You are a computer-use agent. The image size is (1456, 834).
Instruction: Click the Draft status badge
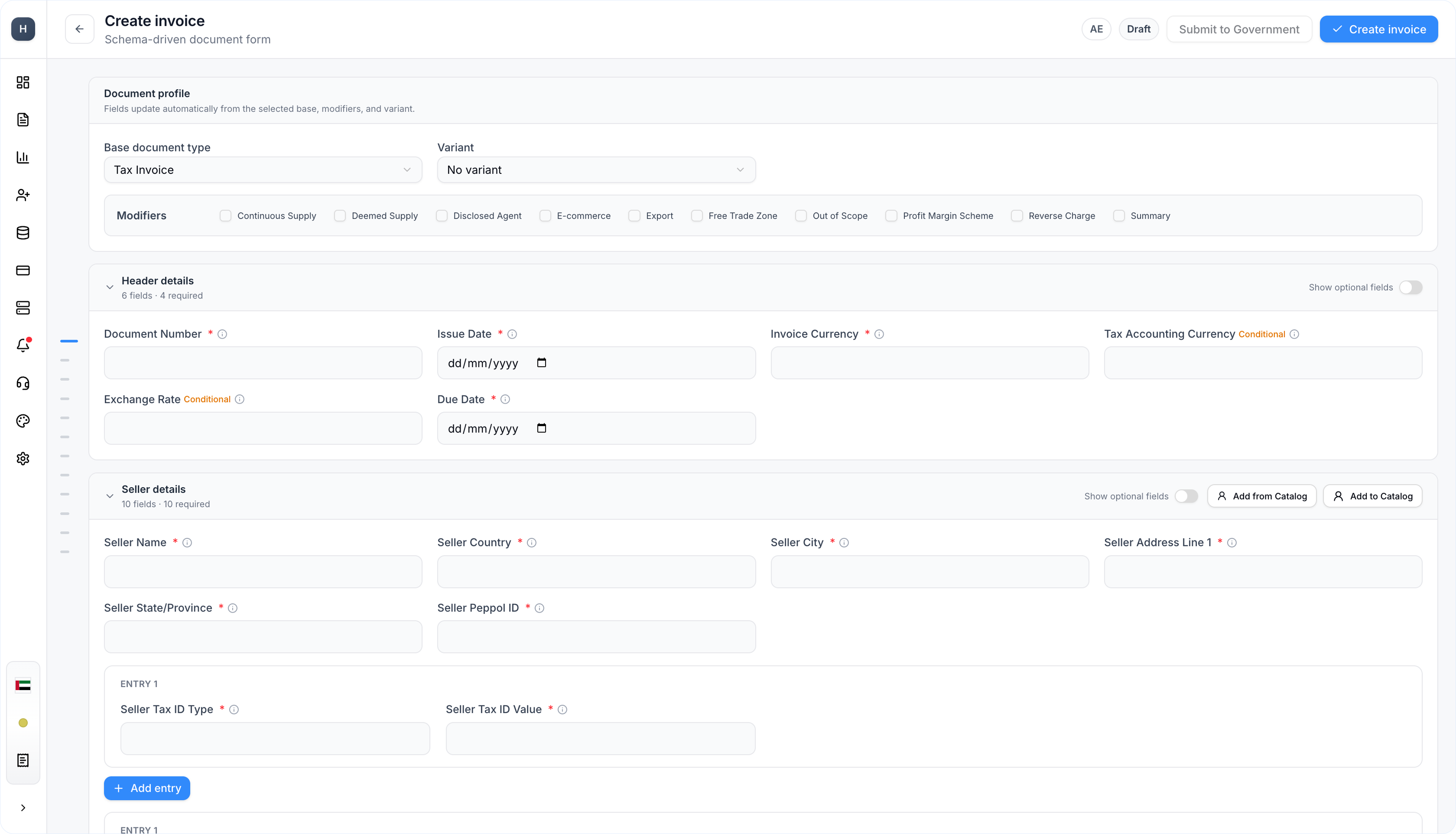coord(1138,29)
